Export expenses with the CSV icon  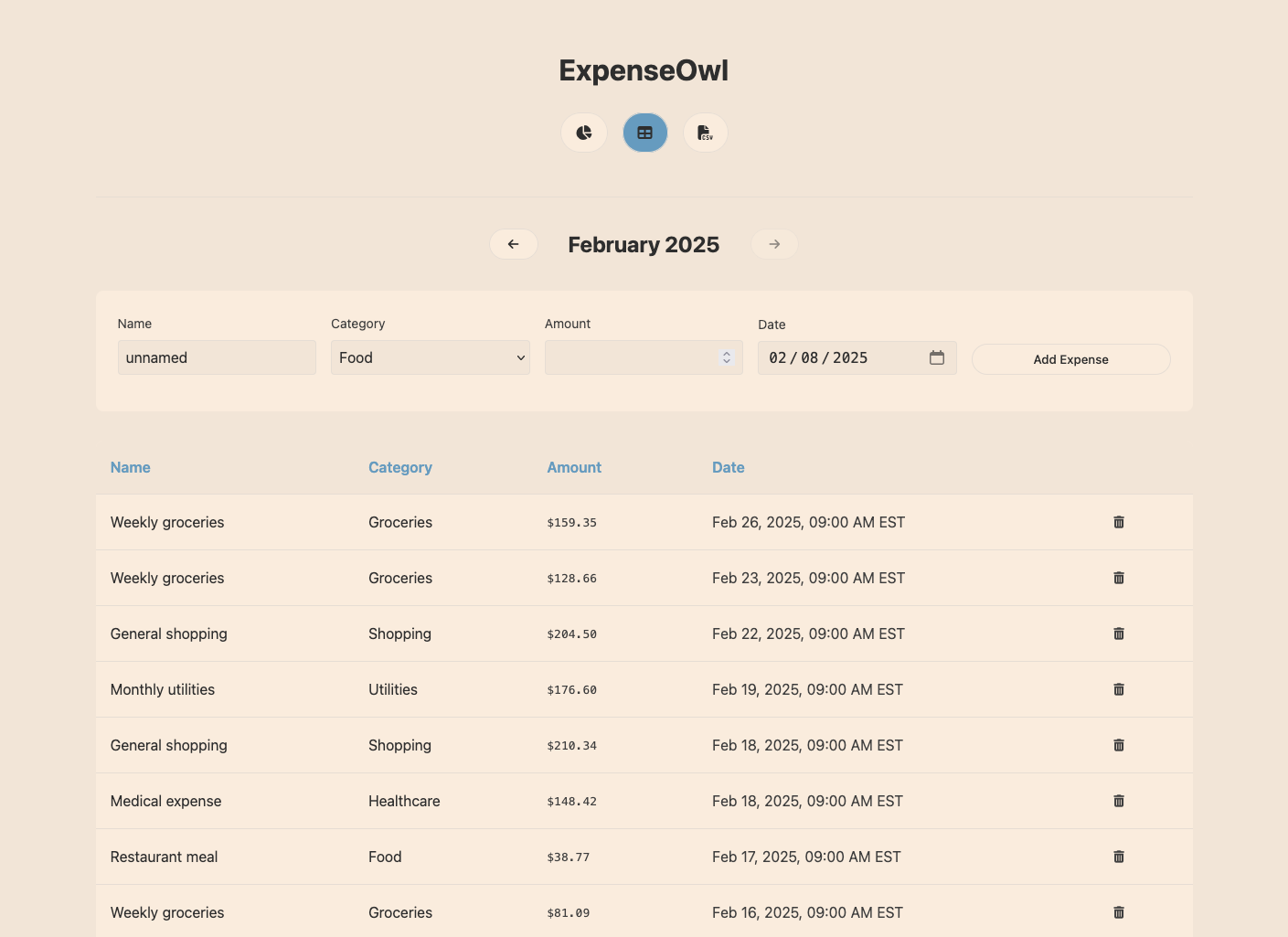pyautogui.click(x=706, y=133)
